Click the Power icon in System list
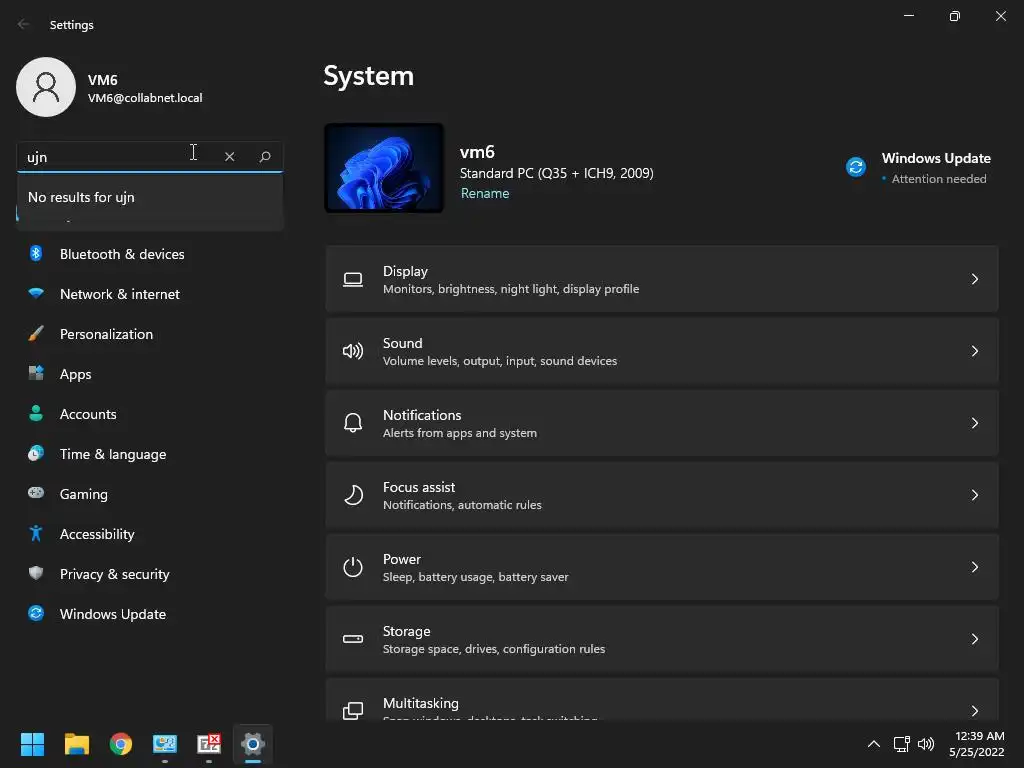 [x=353, y=567]
